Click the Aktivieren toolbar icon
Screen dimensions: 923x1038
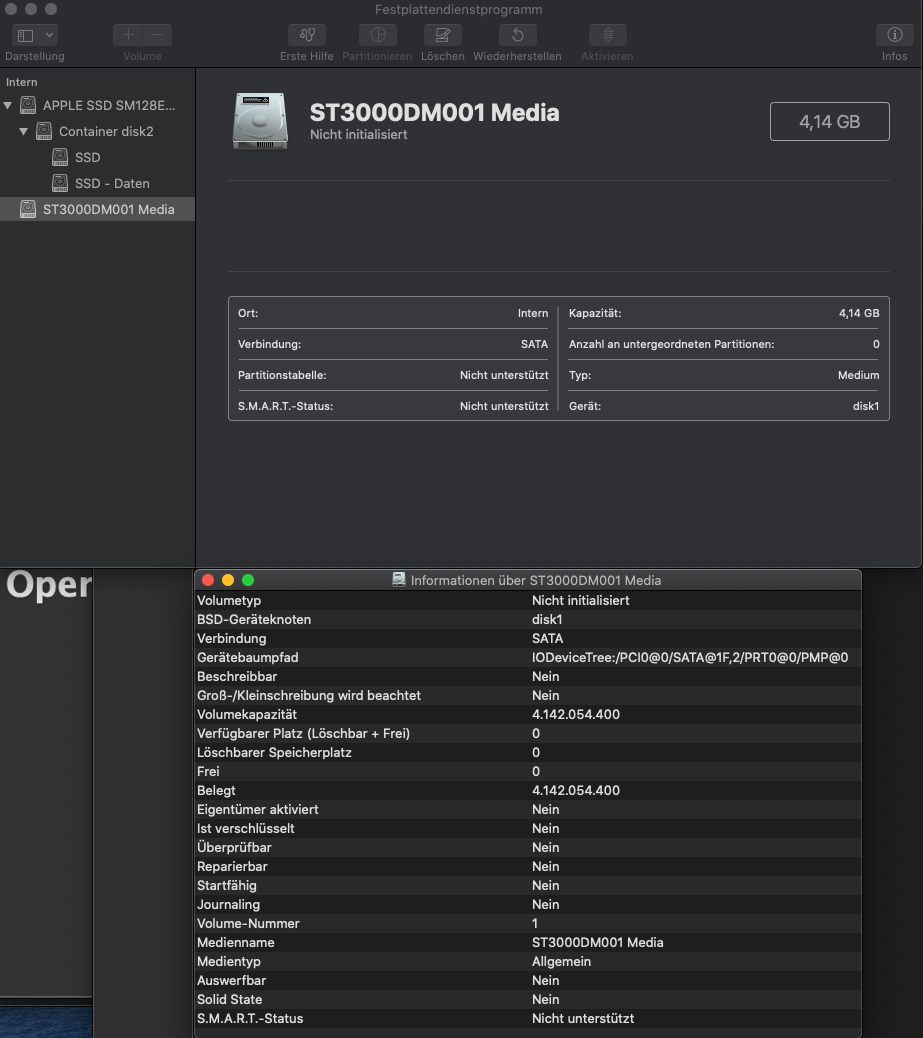(607, 35)
